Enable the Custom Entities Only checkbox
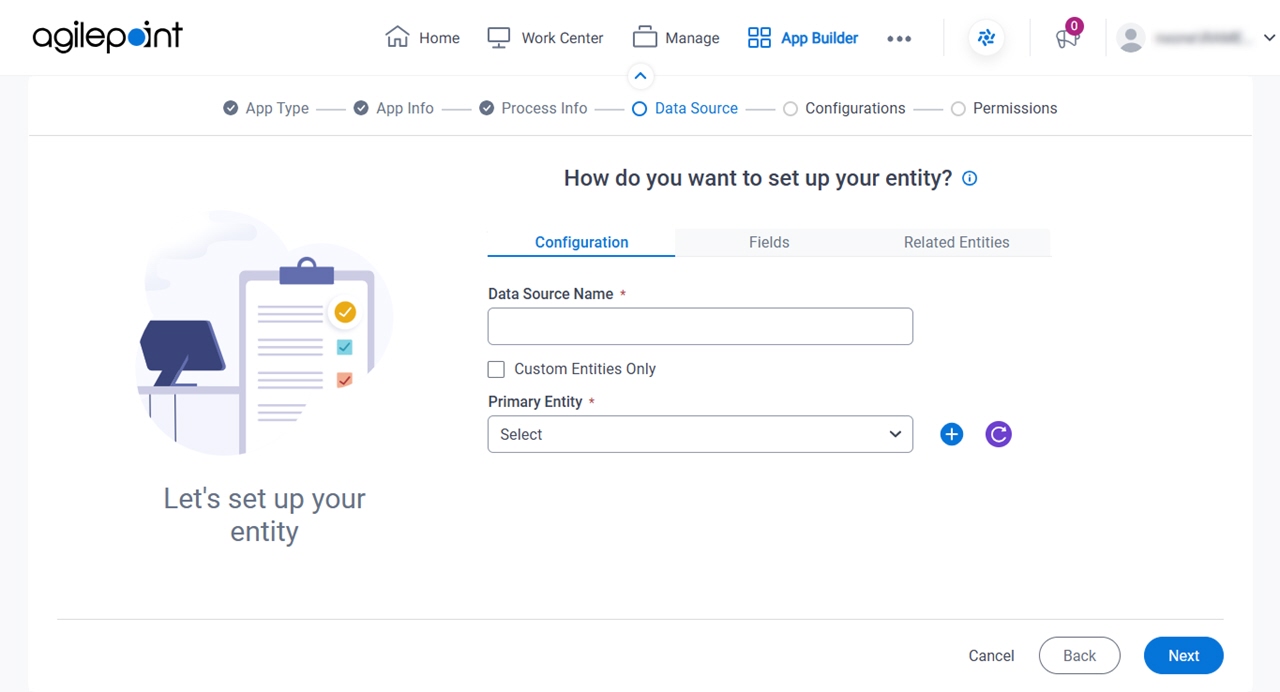The image size is (1280, 692). coord(496,369)
